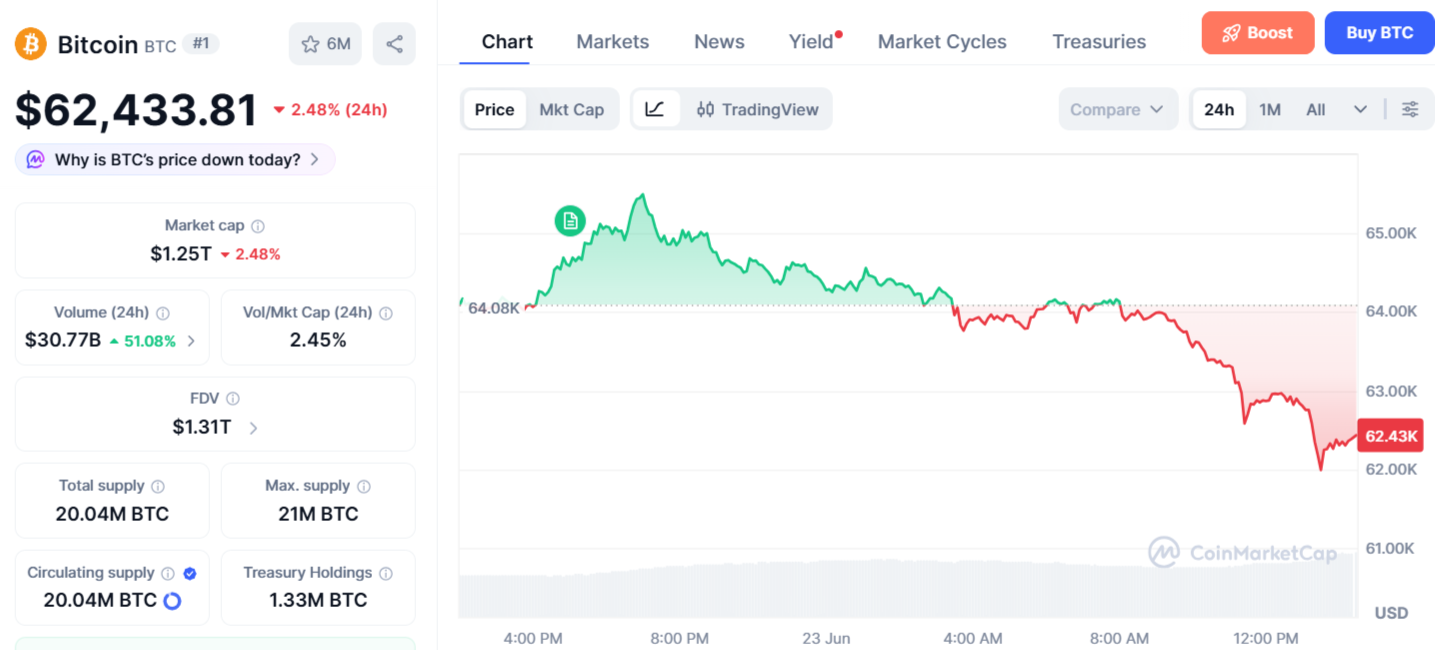This screenshot has height=650, width=1435.
Task: Open the Treasuries tab
Action: pos(1099,42)
